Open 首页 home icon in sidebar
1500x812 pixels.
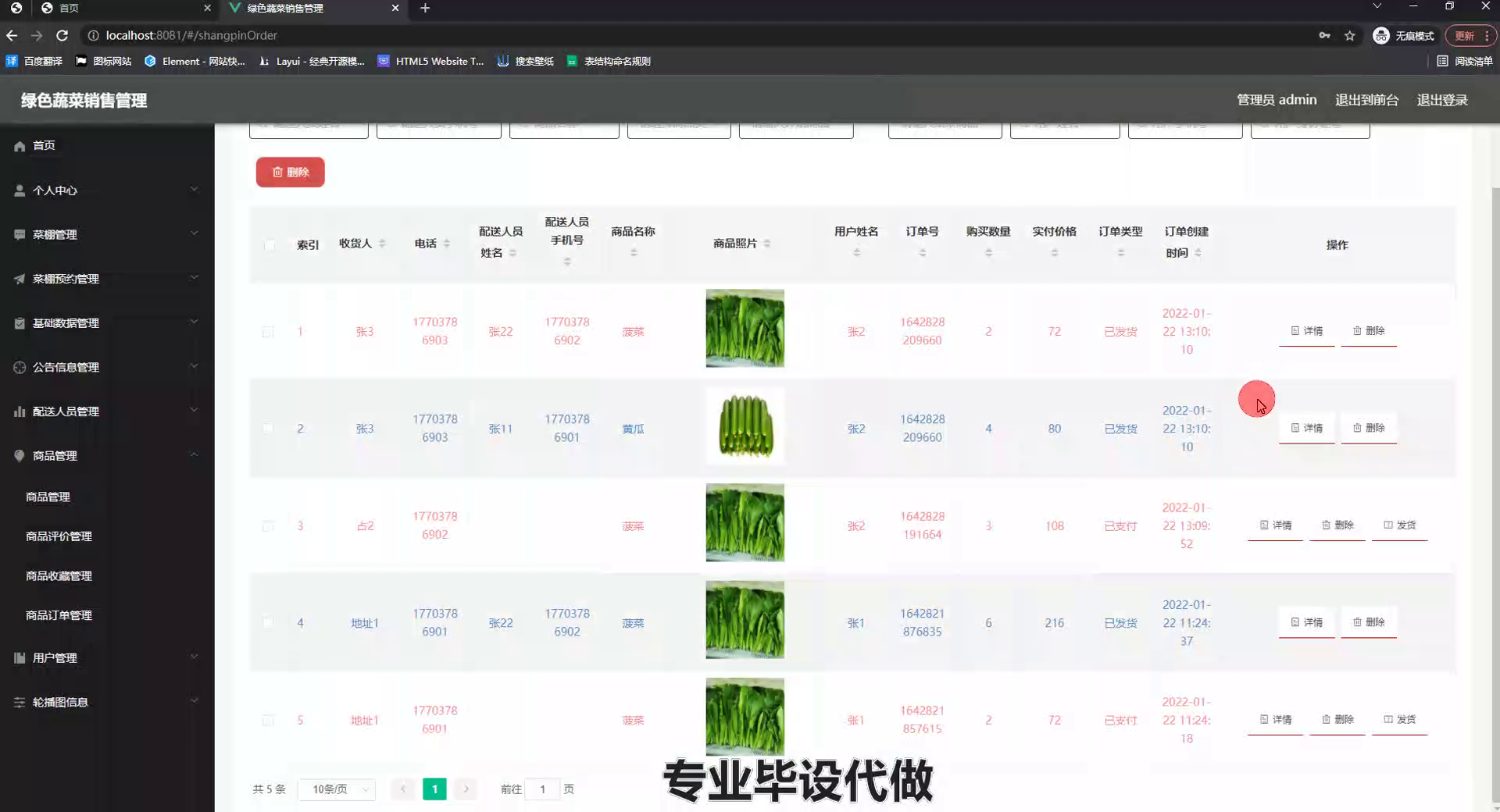point(20,146)
